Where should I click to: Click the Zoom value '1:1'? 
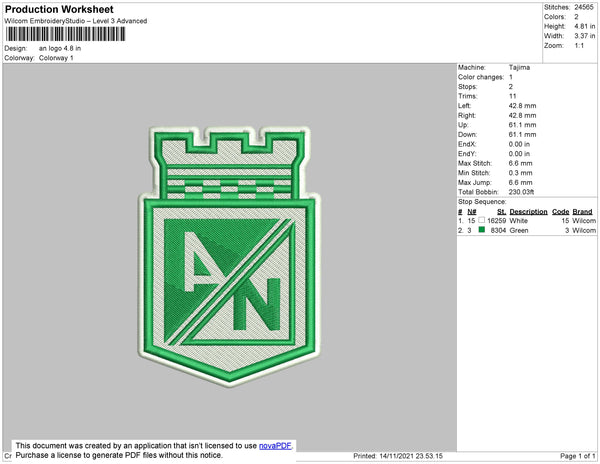point(579,46)
